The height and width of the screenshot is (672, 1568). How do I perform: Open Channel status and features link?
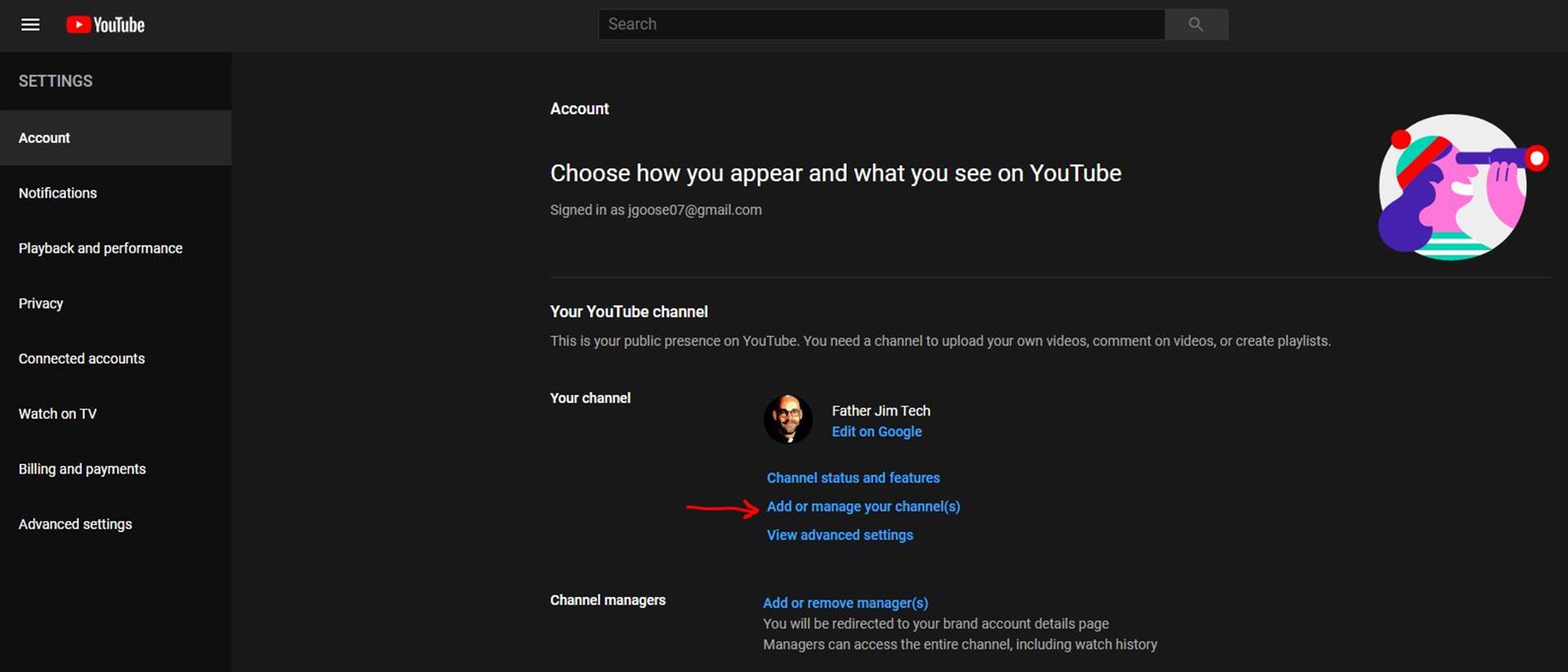853,478
